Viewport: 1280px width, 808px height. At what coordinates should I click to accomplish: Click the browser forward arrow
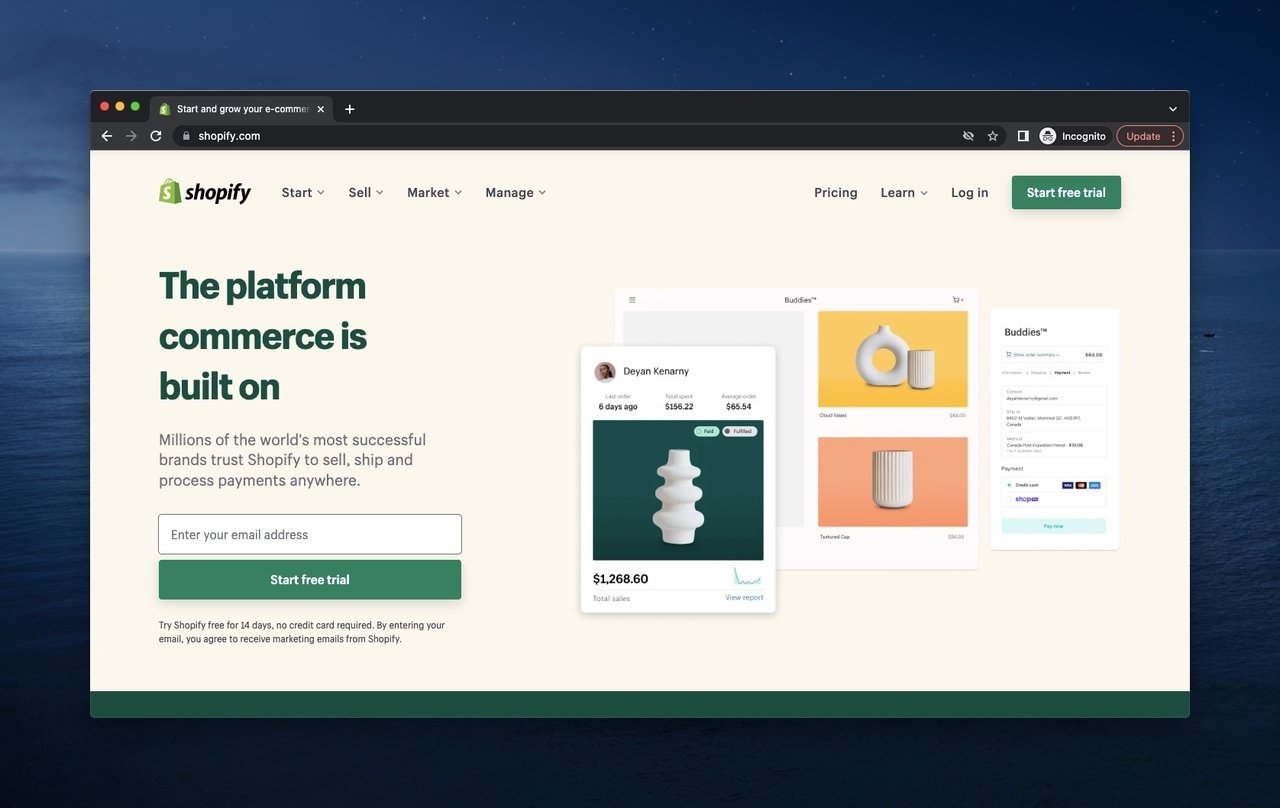click(131, 136)
